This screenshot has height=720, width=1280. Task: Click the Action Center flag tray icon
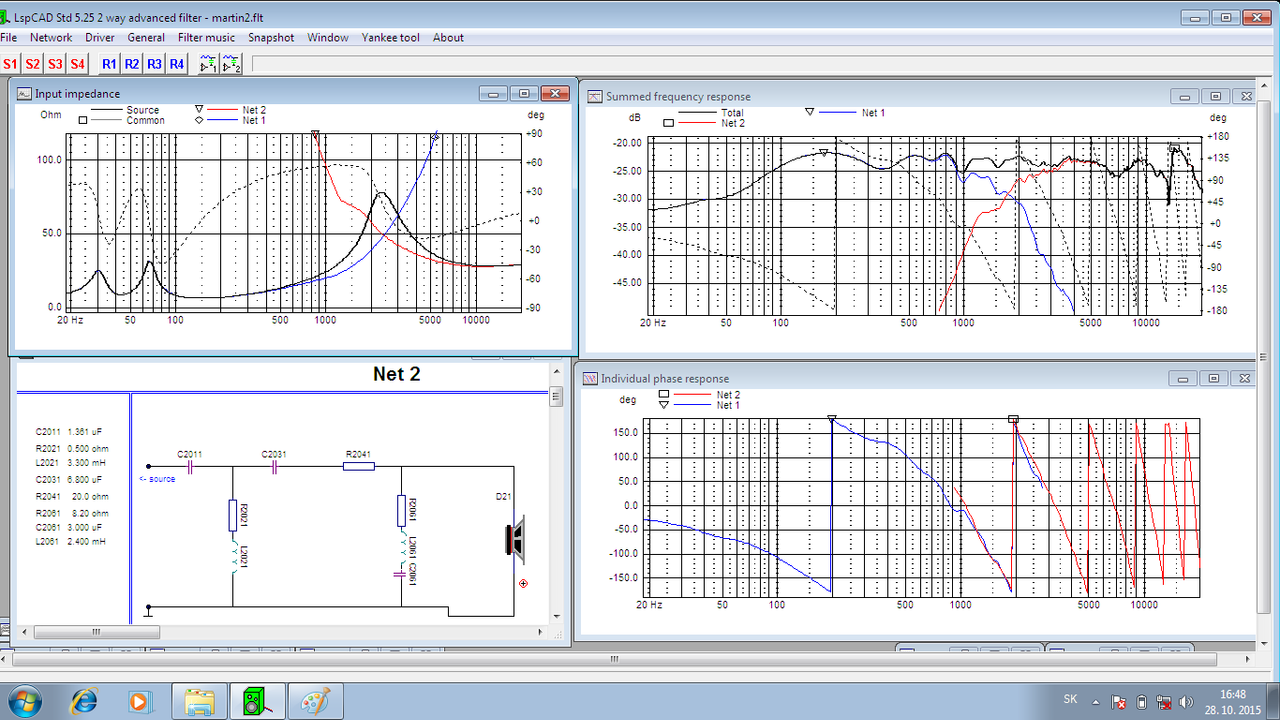point(1119,702)
